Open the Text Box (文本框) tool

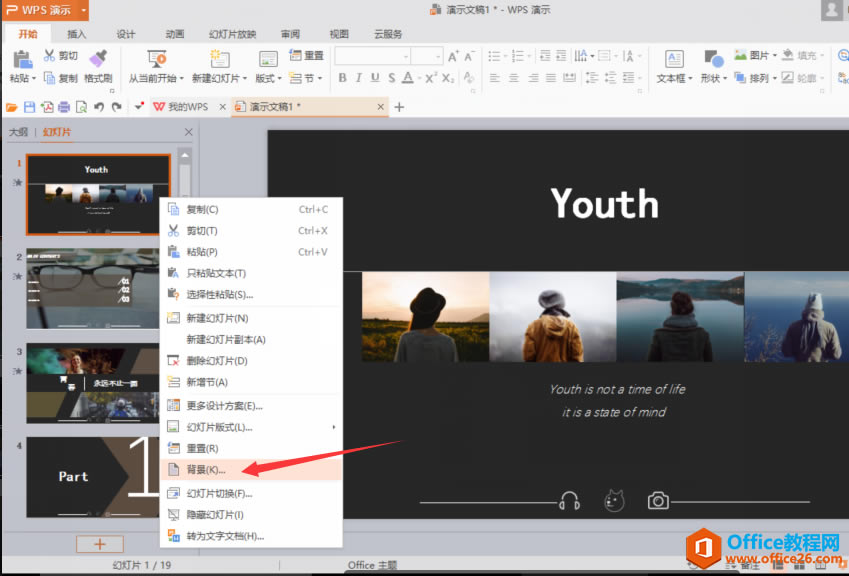click(674, 58)
